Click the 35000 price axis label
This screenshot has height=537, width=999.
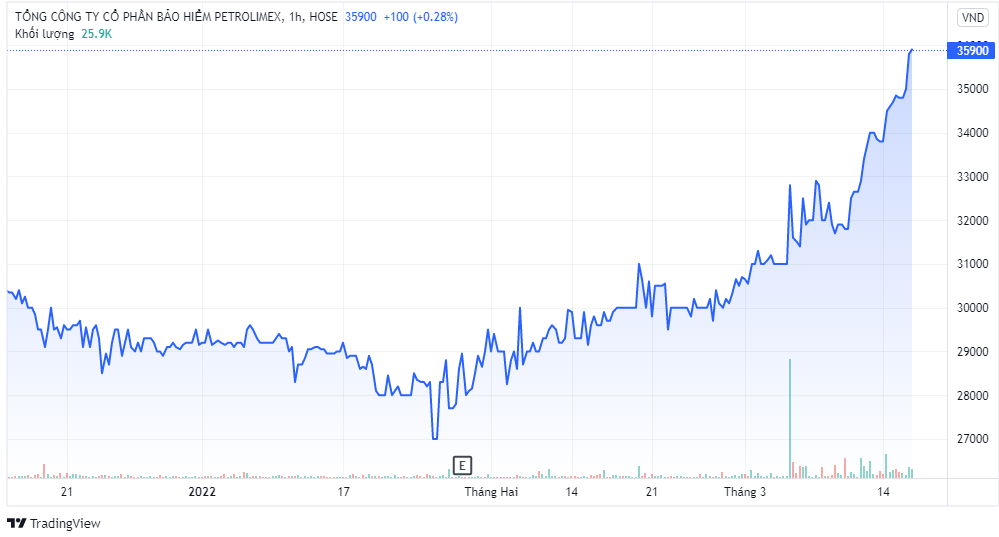click(972, 89)
